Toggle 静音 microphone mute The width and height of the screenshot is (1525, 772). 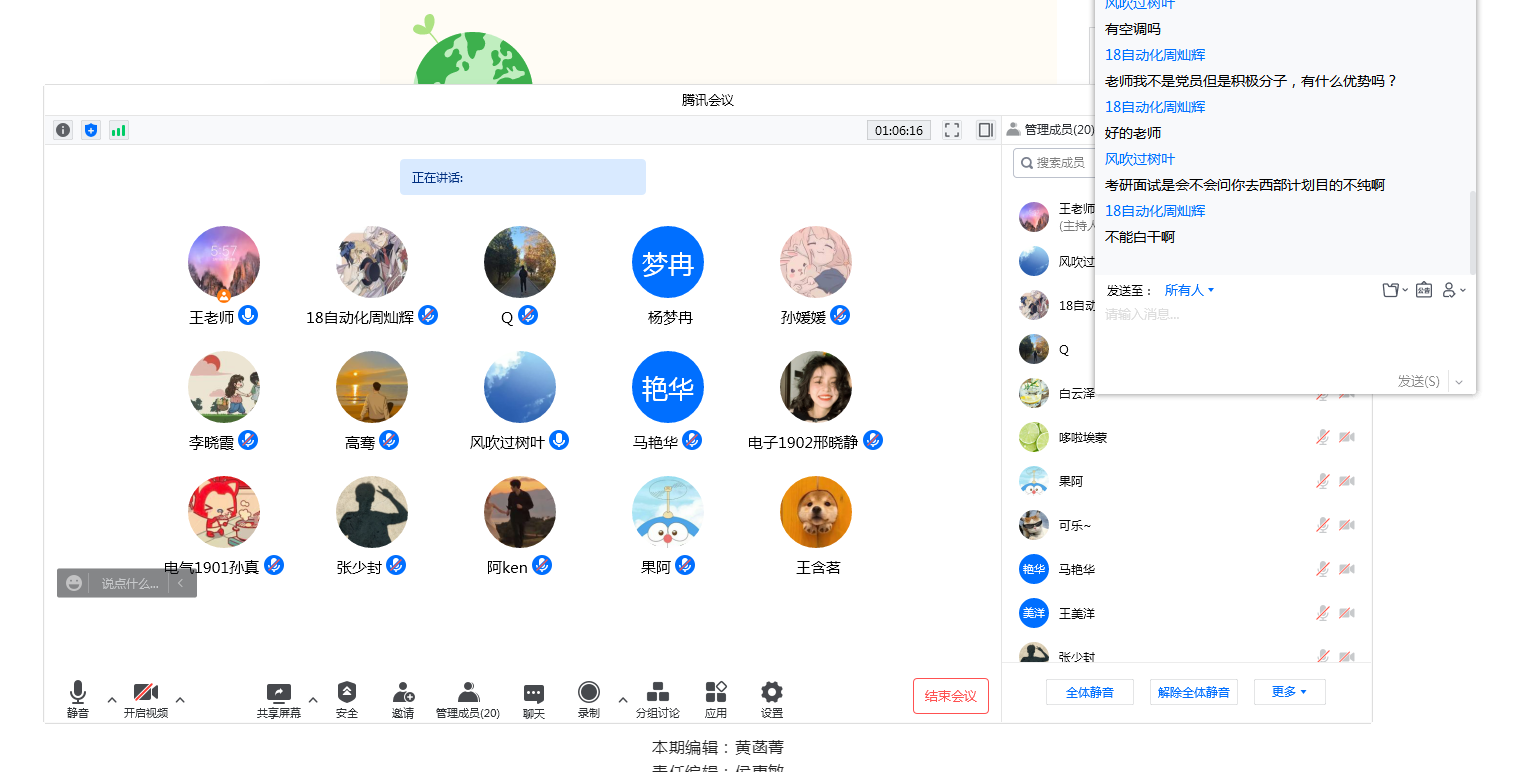[78, 693]
